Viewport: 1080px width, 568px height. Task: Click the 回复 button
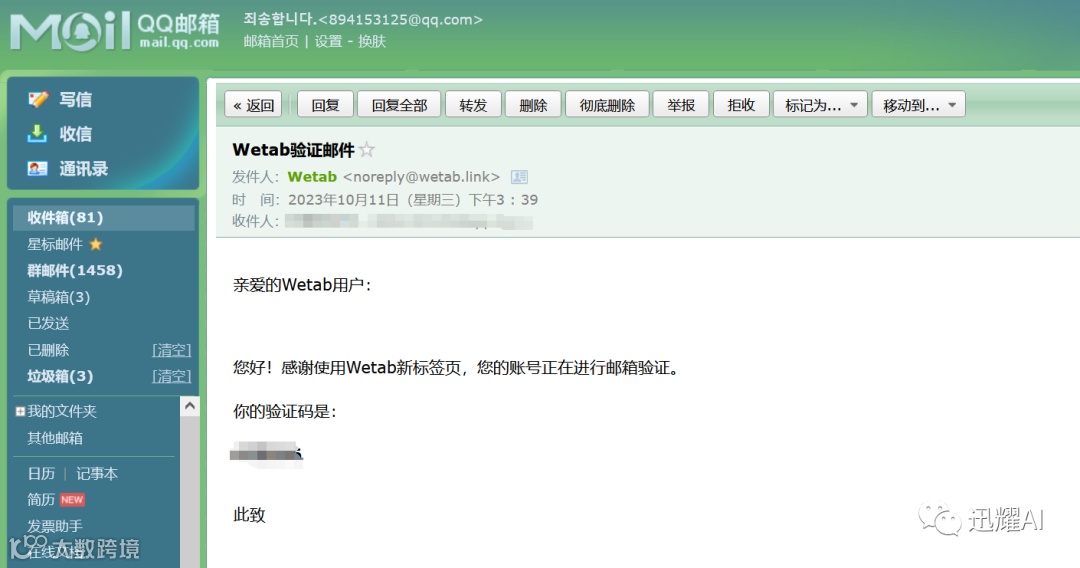click(x=326, y=105)
